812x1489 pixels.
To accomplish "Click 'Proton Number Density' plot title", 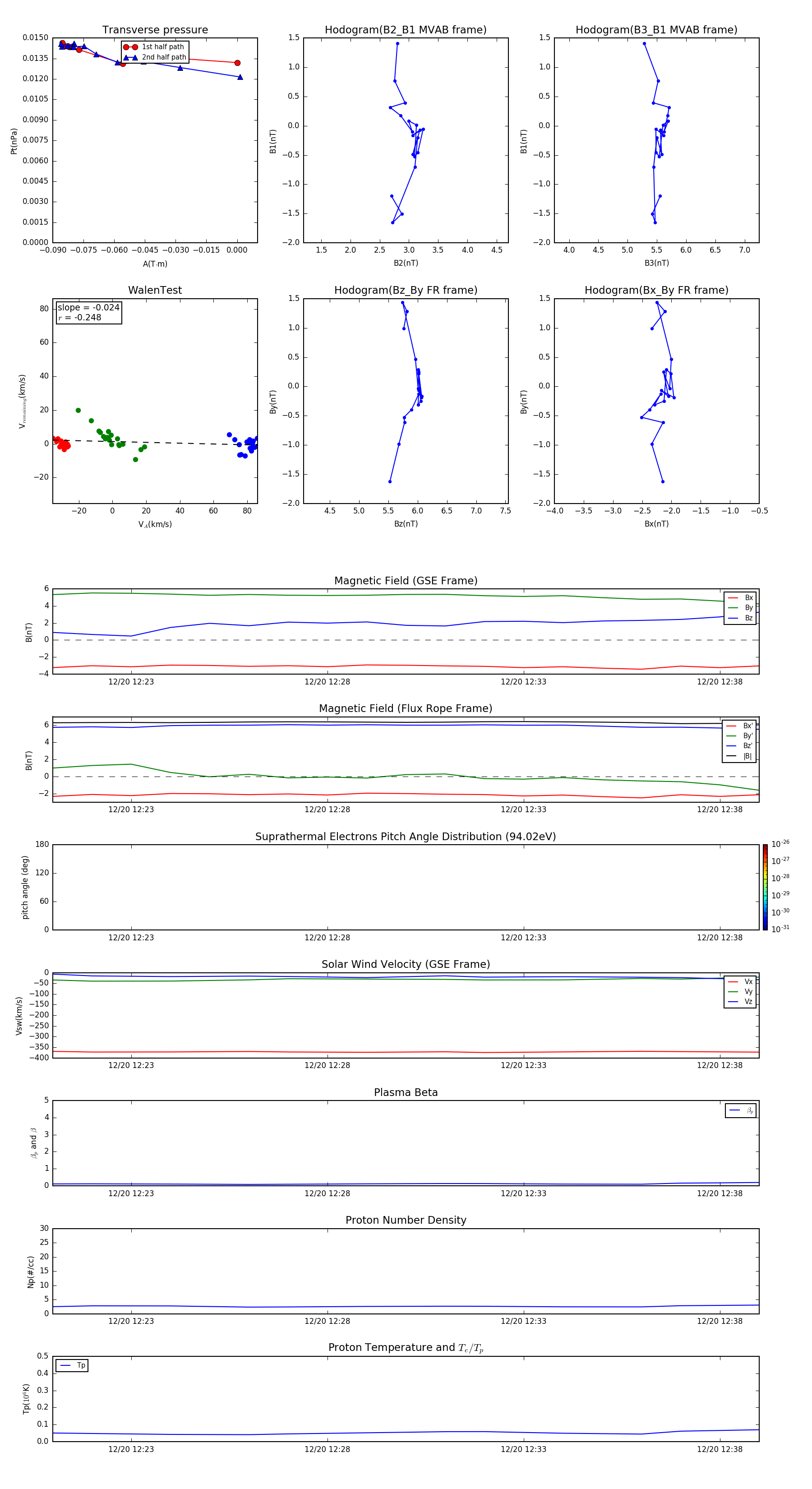I will point(406,1220).
